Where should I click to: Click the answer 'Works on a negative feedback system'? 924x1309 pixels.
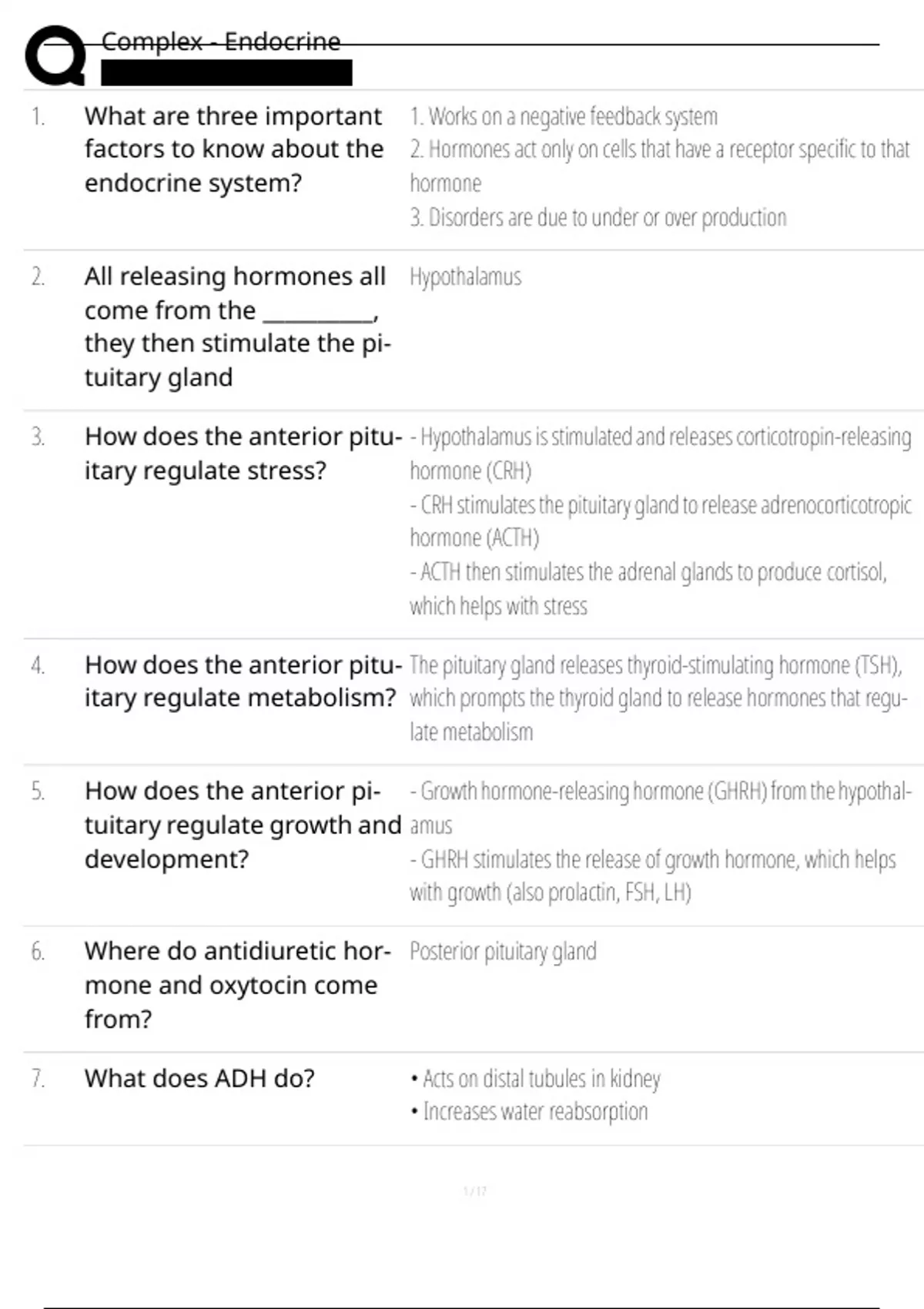click(564, 116)
